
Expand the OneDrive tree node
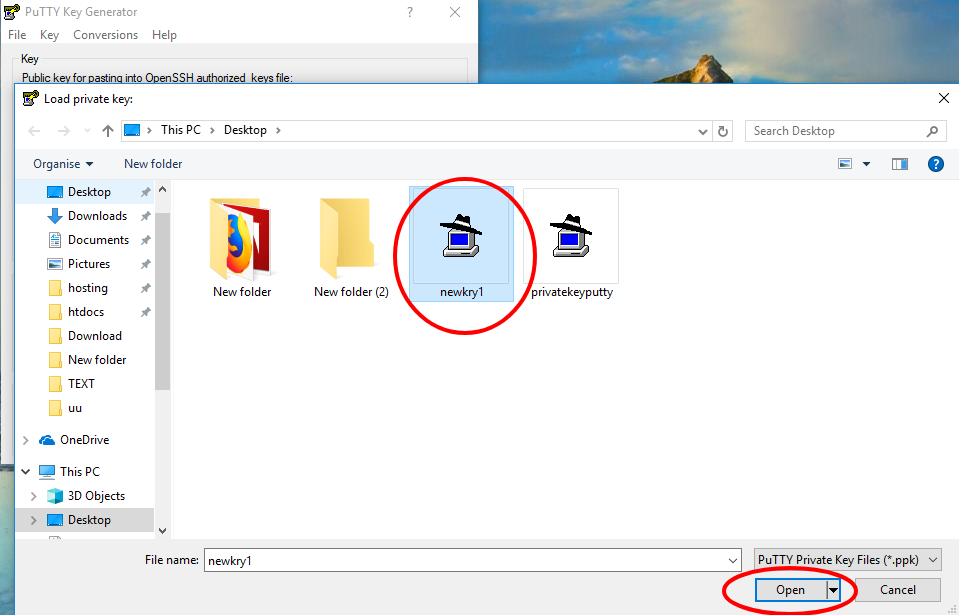click(x=26, y=440)
